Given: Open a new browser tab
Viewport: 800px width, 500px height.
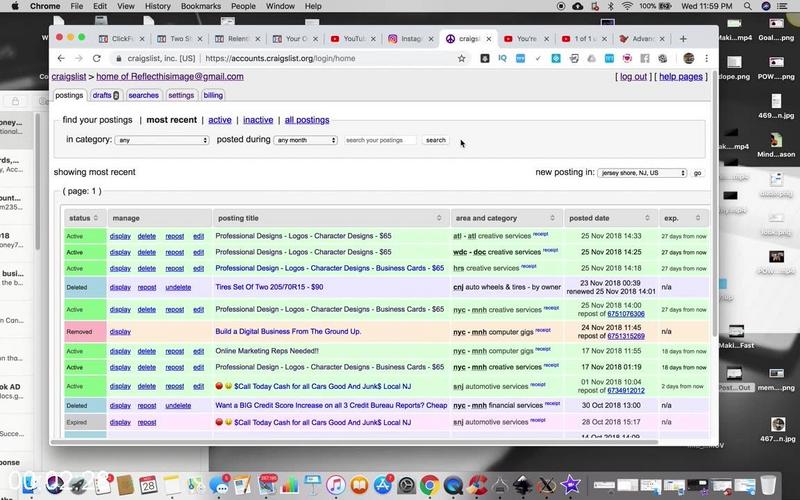Looking at the screenshot, I should tap(683, 39).
